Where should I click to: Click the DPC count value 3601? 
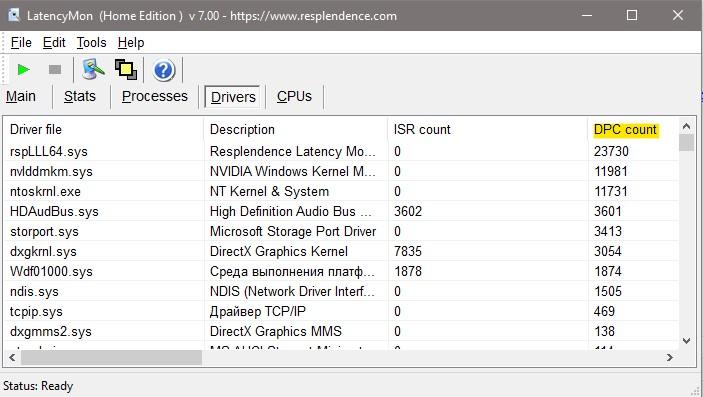coord(608,211)
